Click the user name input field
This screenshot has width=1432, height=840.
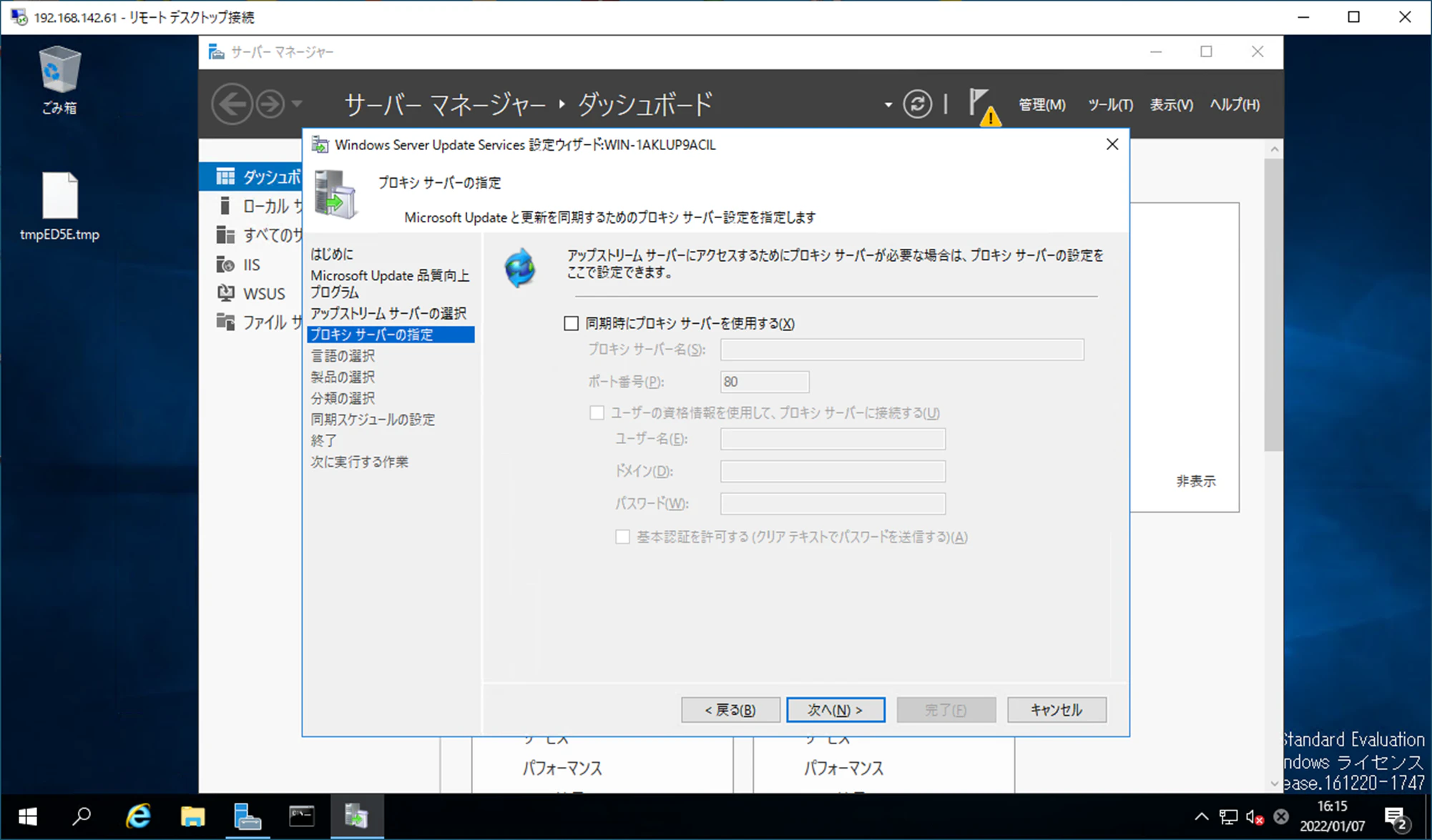coord(833,439)
